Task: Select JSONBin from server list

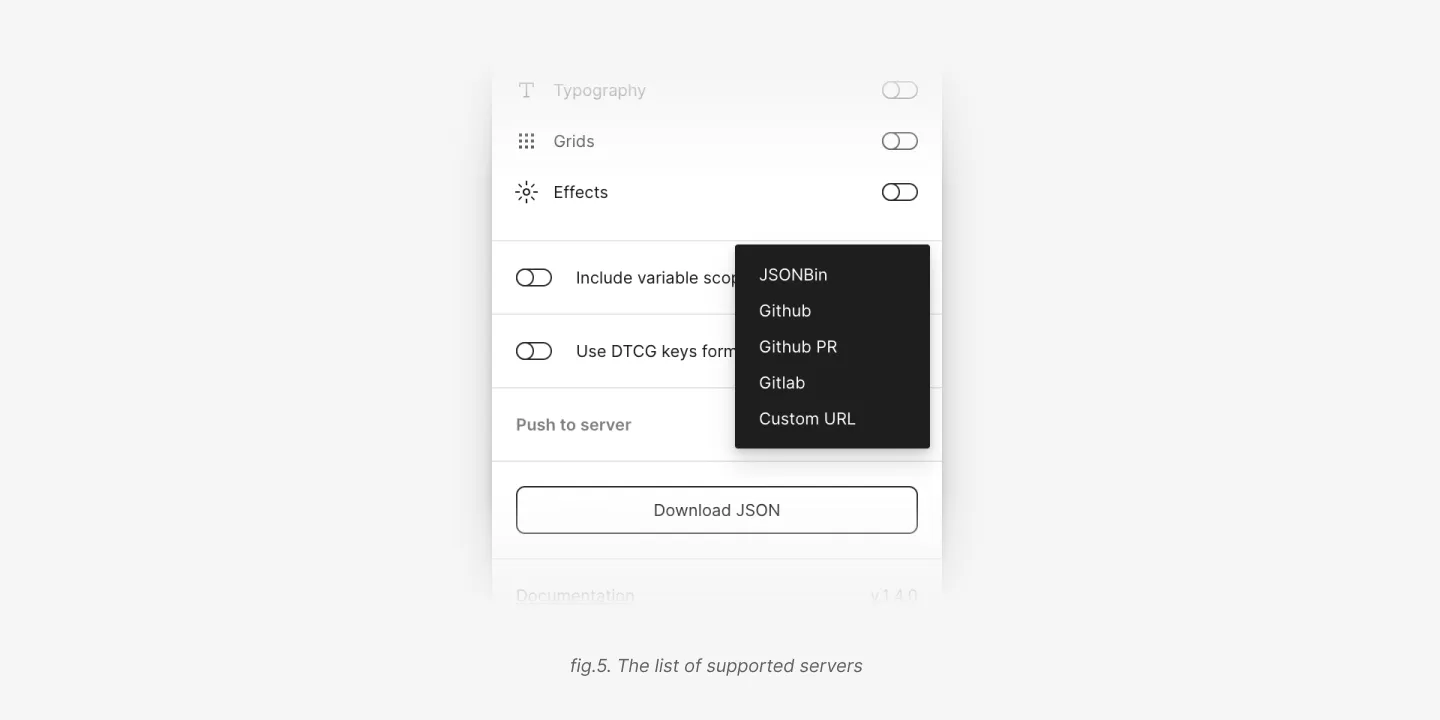Action: tap(793, 275)
